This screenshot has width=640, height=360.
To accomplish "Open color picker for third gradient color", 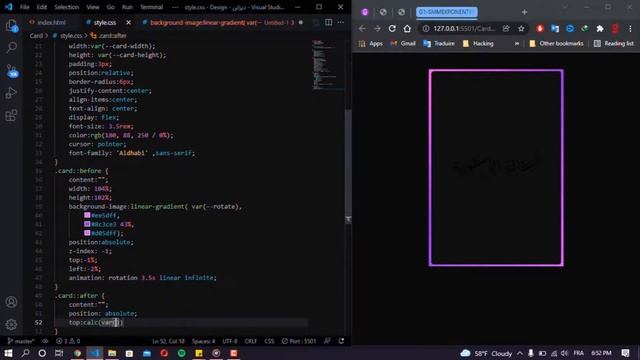I will [x=87, y=233].
